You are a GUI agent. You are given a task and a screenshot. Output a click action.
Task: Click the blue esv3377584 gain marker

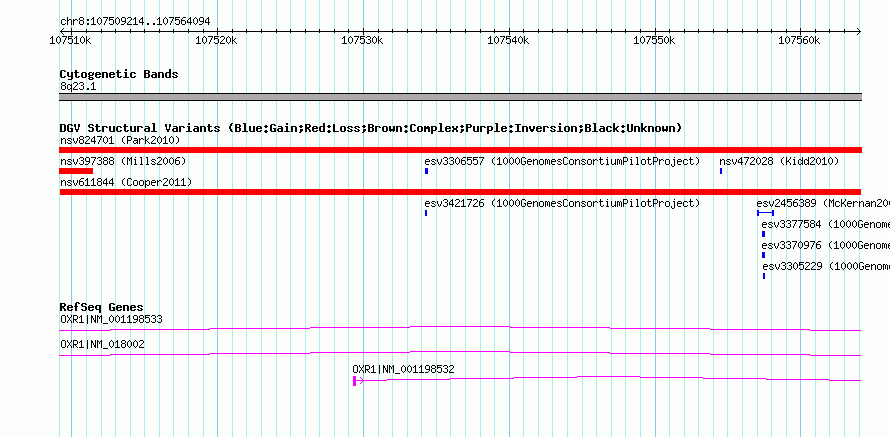tap(763, 234)
